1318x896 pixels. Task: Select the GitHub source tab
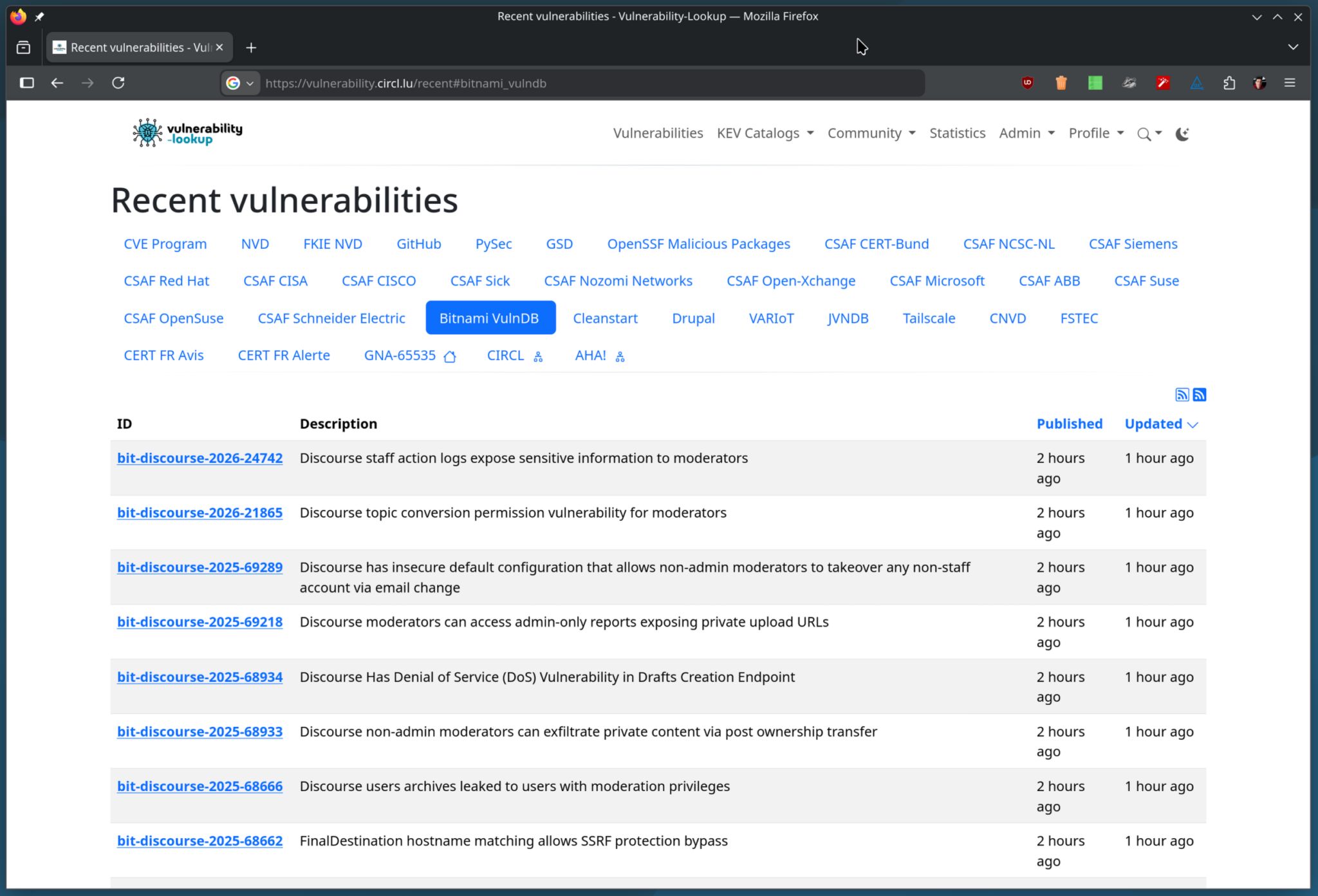coord(418,244)
